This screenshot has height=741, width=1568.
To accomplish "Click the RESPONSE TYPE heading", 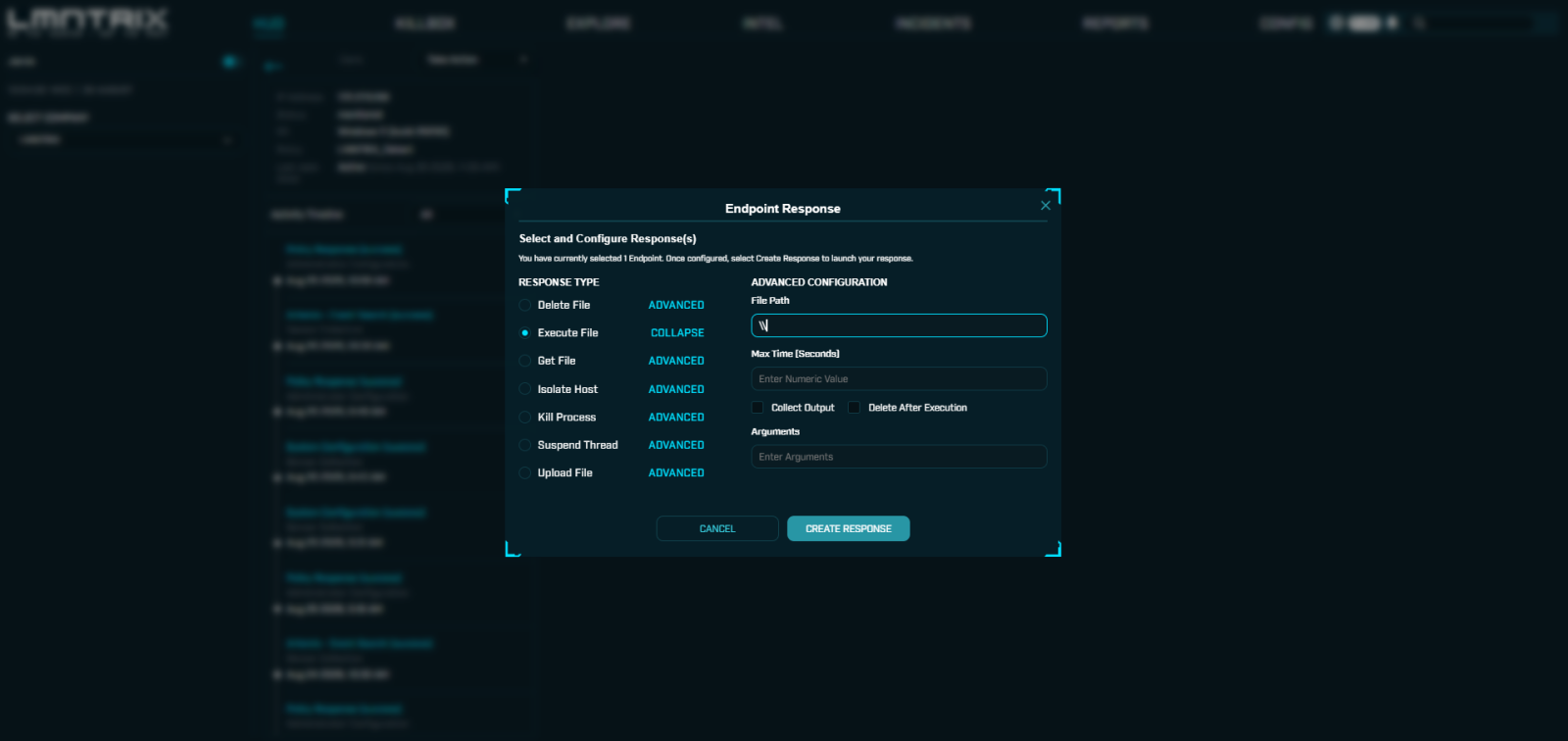I will pyautogui.click(x=559, y=282).
